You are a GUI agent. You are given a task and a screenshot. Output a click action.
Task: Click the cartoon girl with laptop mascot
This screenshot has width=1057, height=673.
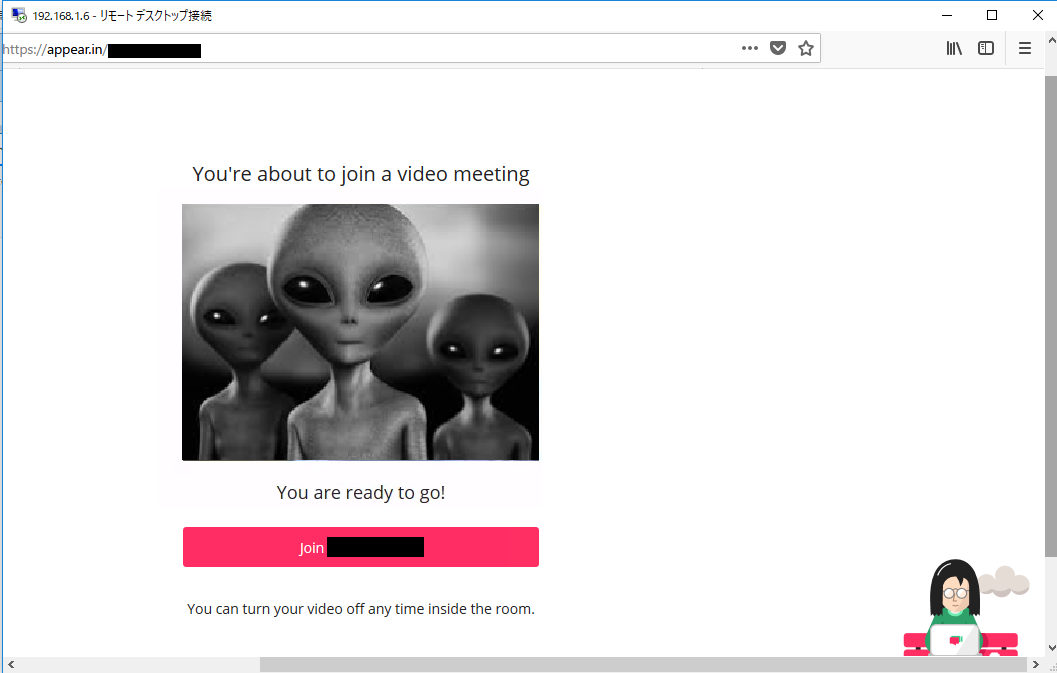click(961, 608)
